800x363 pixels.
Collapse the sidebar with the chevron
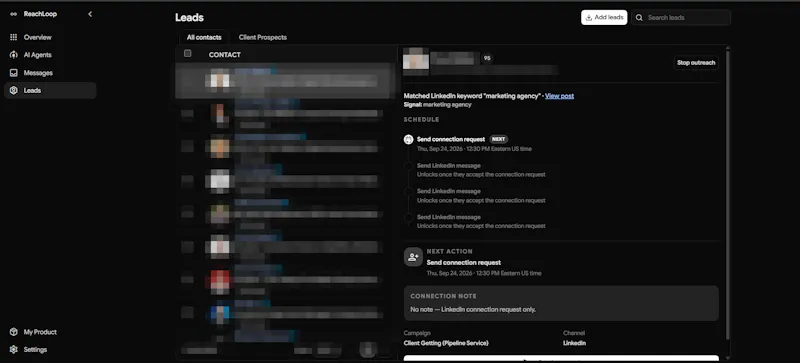point(90,14)
